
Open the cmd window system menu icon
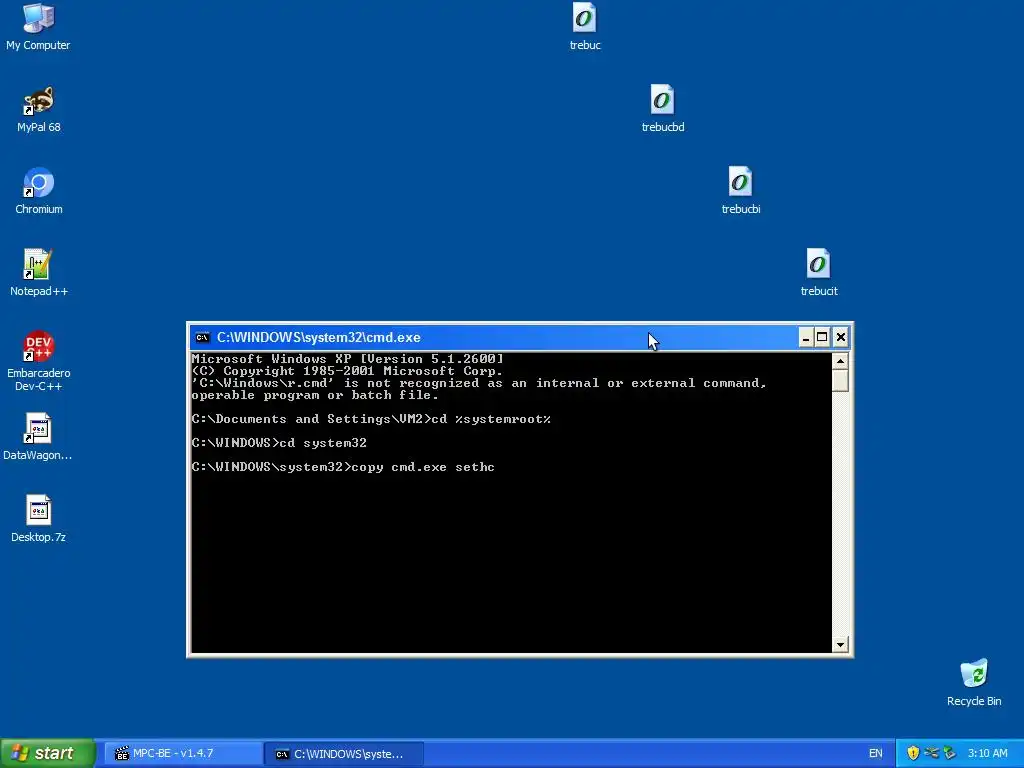tap(202, 337)
